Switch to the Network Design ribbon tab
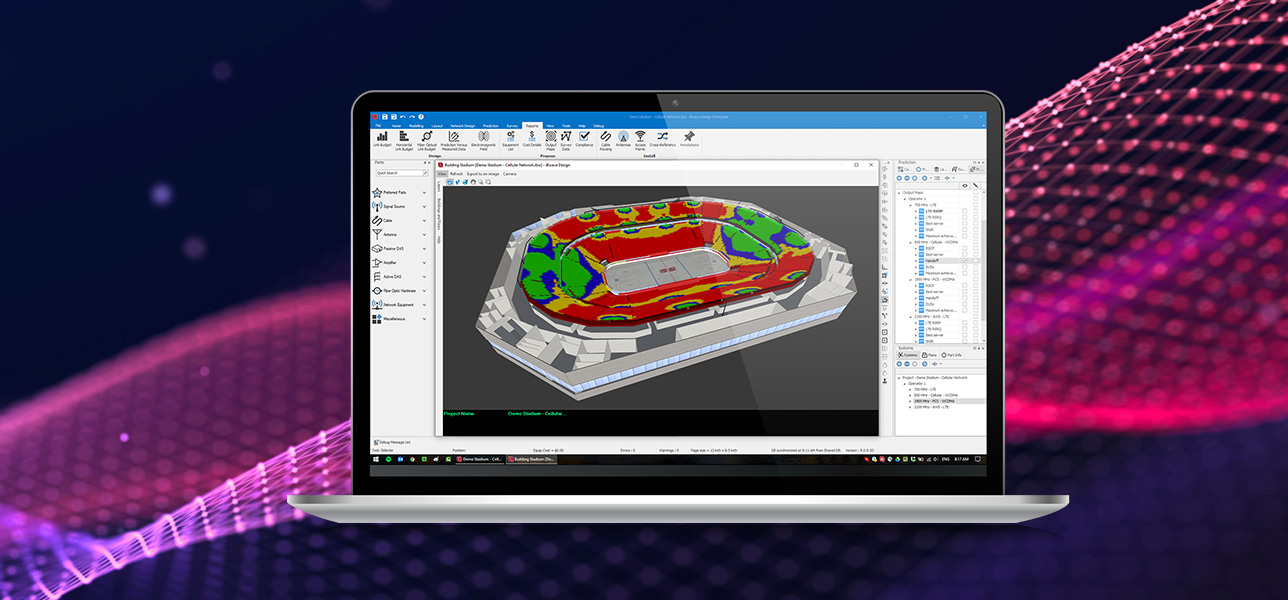The image size is (1288, 600). [x=462, y=126]
